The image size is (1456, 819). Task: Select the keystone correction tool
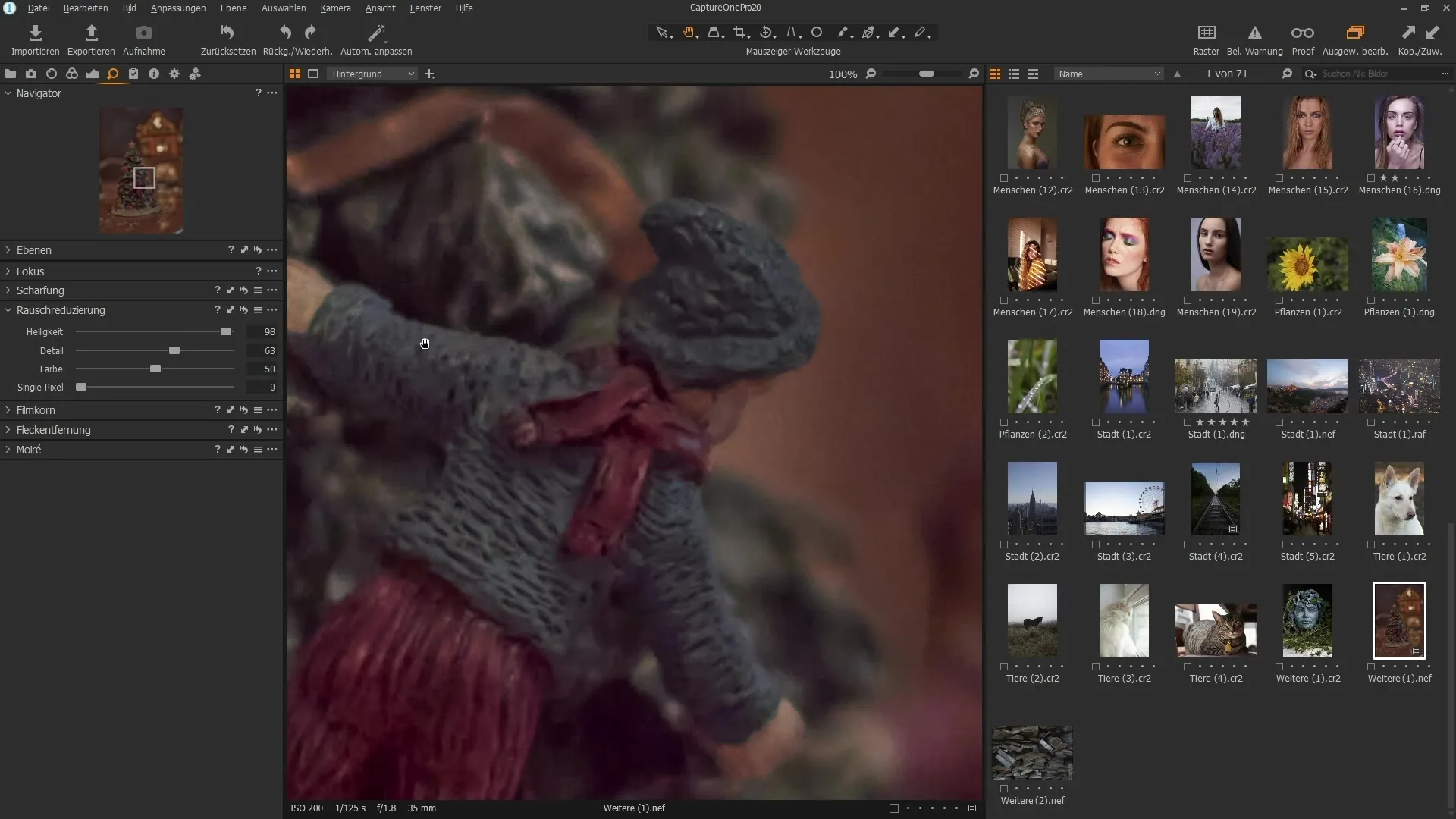pyautogui.click(x=792, y=33)
